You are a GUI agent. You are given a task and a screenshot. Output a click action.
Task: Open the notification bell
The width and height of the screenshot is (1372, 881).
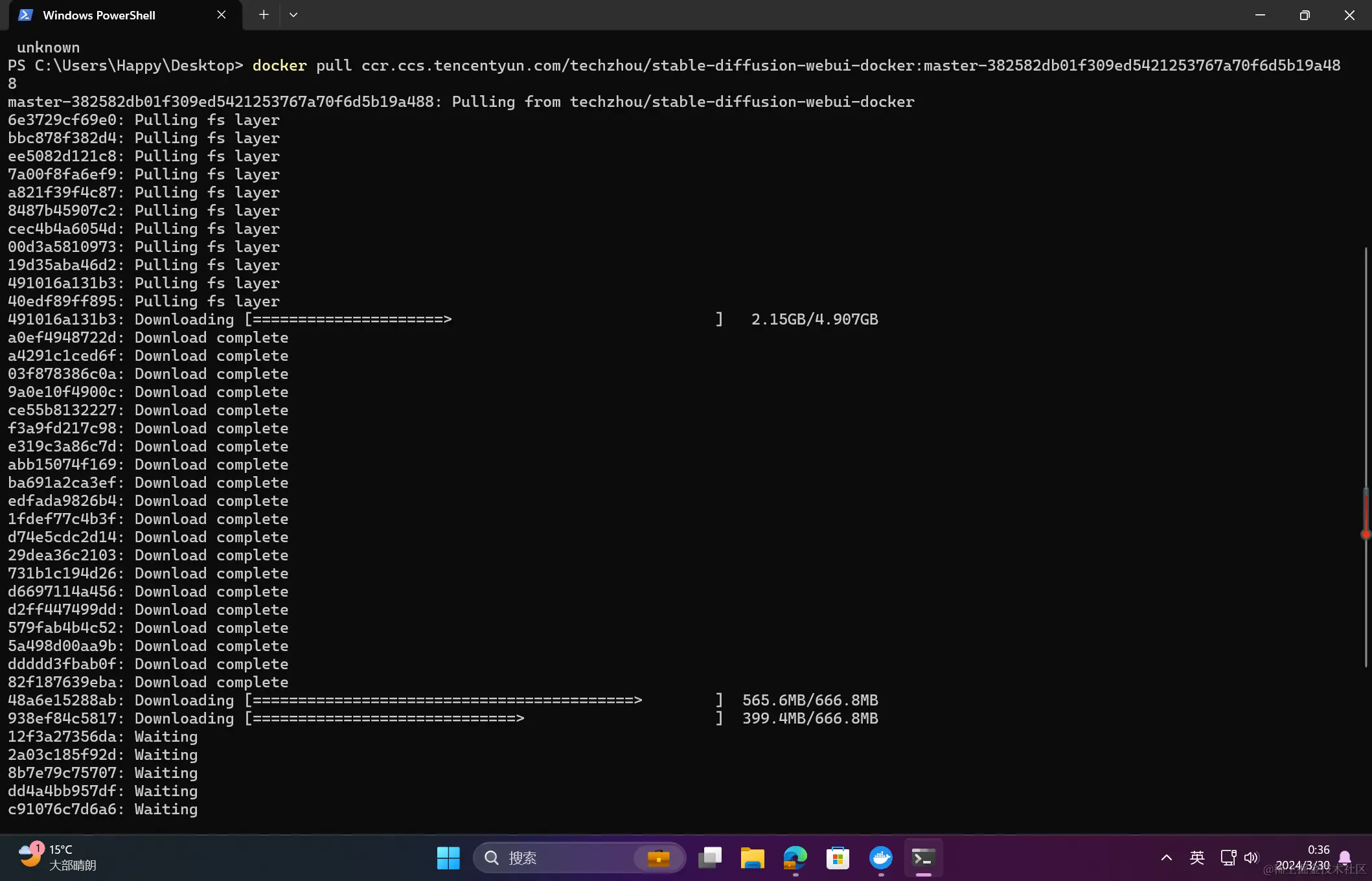[1345, 858]
